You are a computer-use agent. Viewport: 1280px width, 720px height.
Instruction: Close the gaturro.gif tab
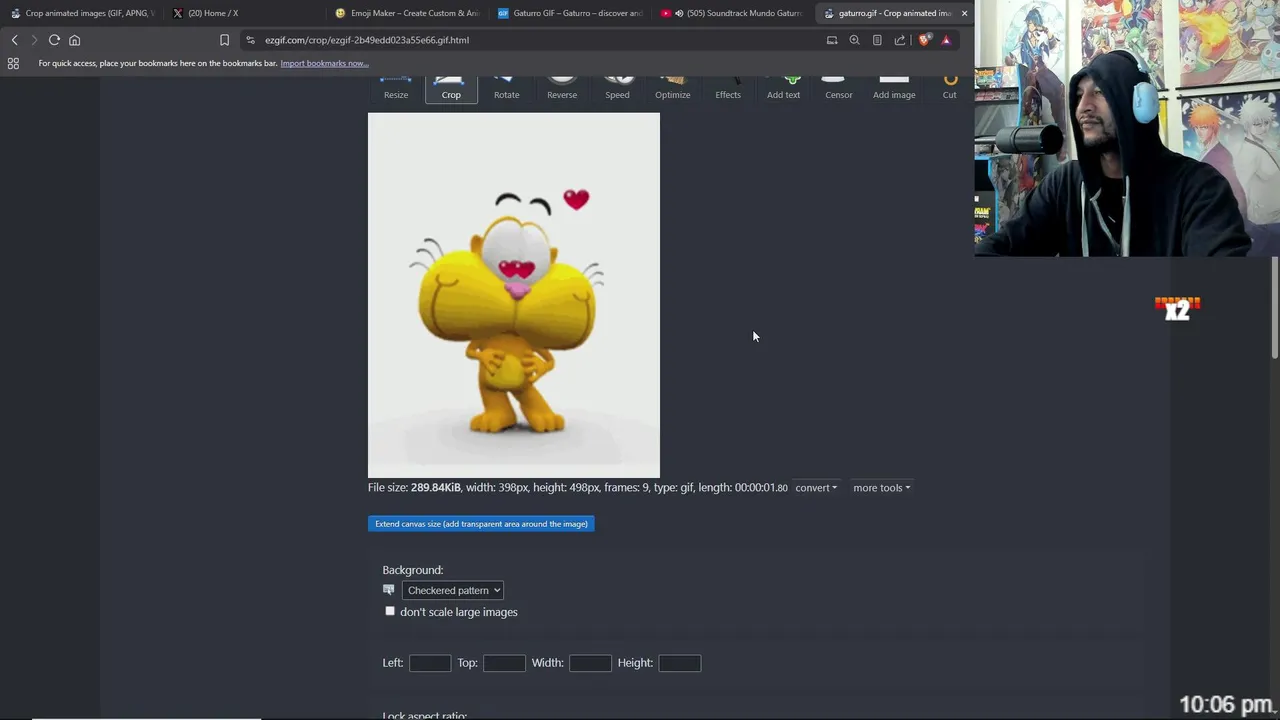pyautogui.click(x=964, y=13)
